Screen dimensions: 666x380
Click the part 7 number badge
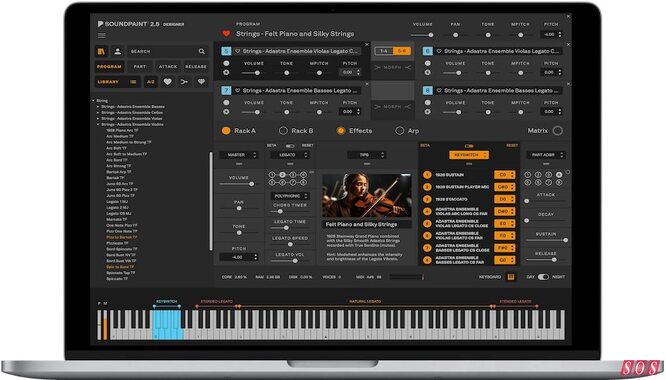click(226, 90)
